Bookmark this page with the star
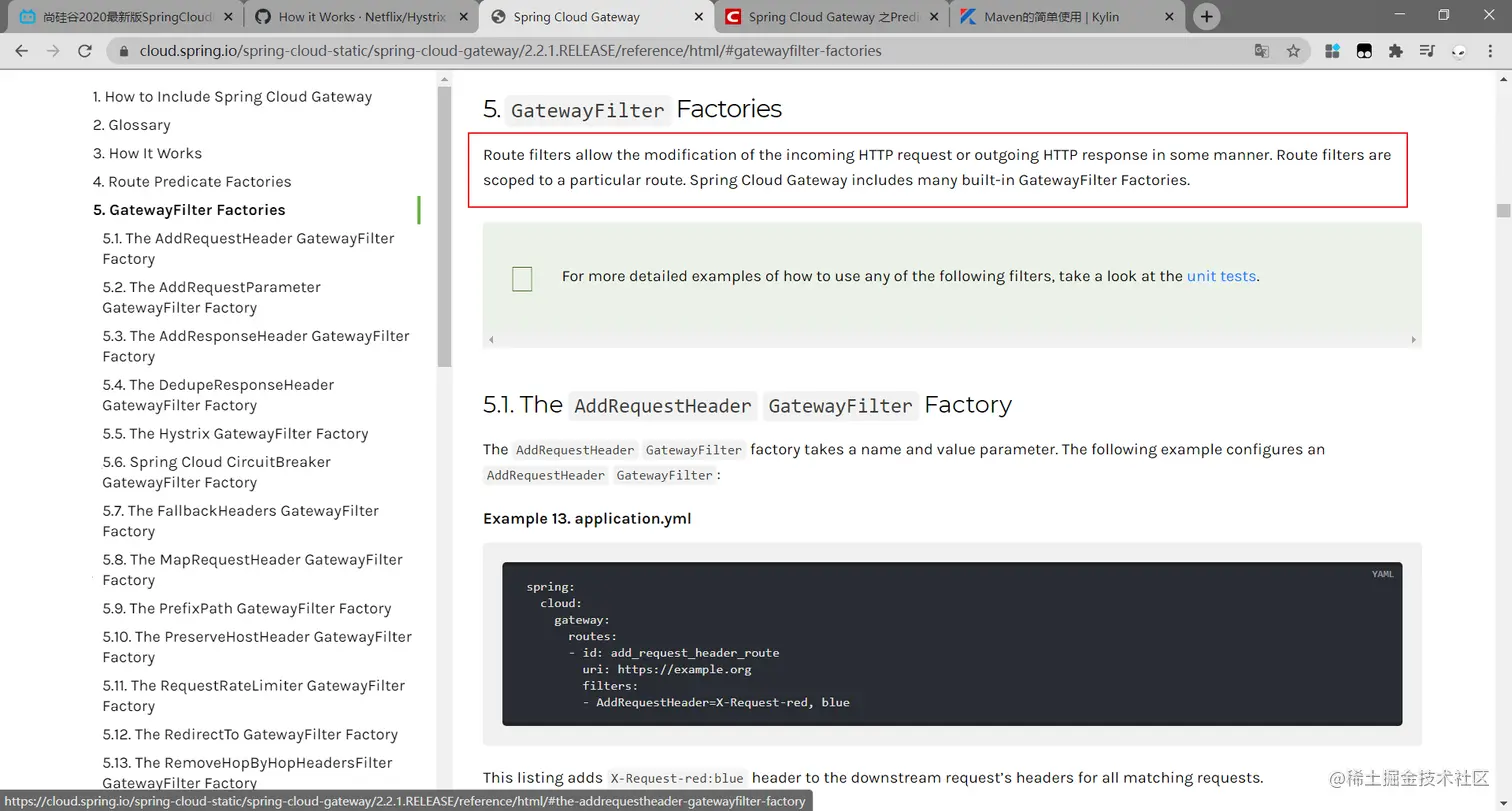The height and width of the screenshot is (811, 1512). pyautogui.click(x=1293, y=51)
